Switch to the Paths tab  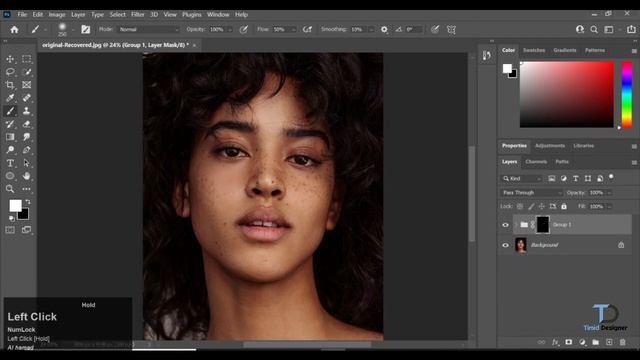(562, 162)
